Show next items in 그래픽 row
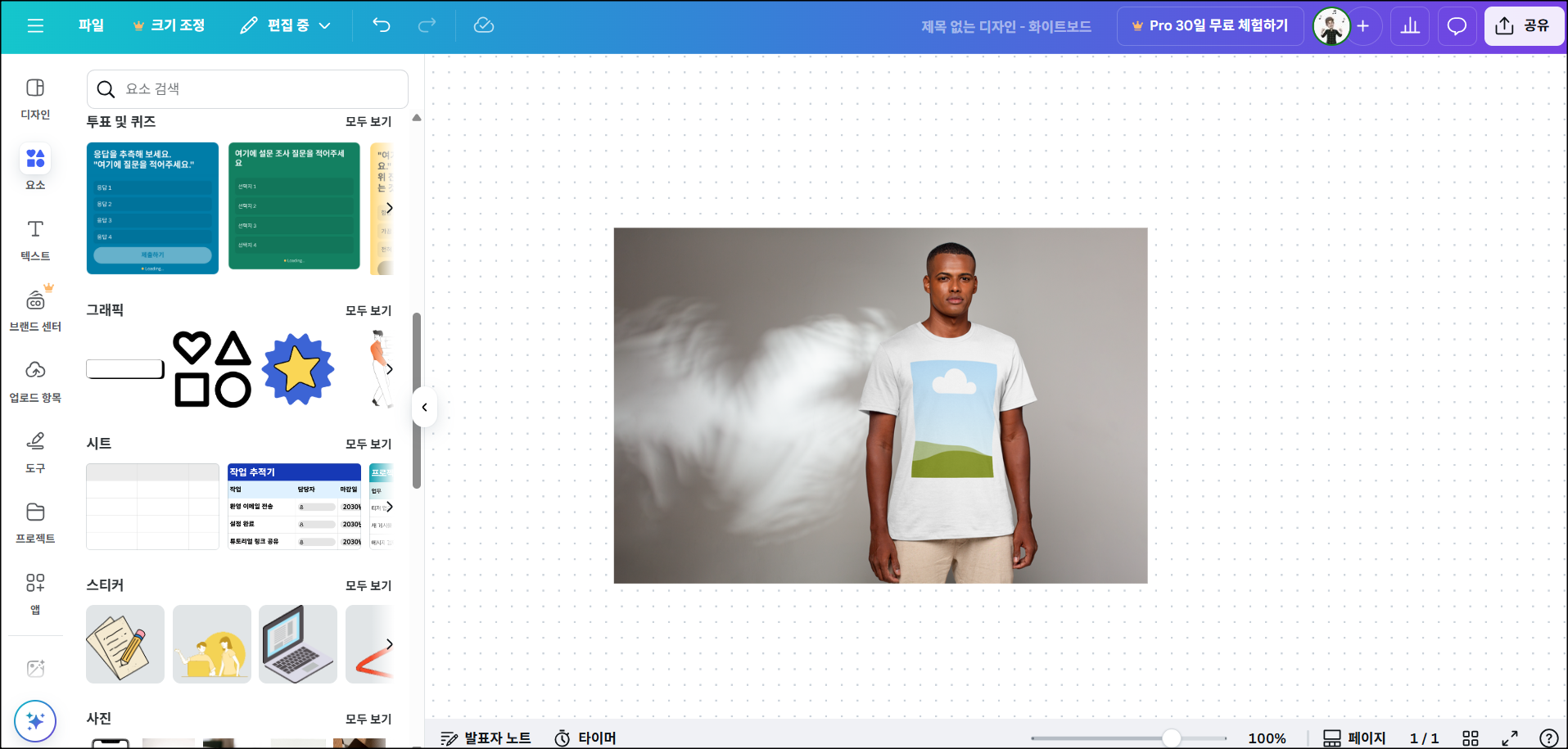Viewport: 1568px width, 749px height. (389, 369)
